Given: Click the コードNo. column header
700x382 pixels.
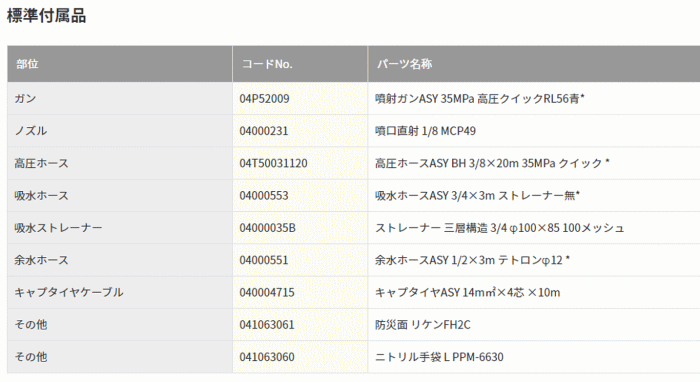Looking at the screenshot, I should (x=300, y=64).
